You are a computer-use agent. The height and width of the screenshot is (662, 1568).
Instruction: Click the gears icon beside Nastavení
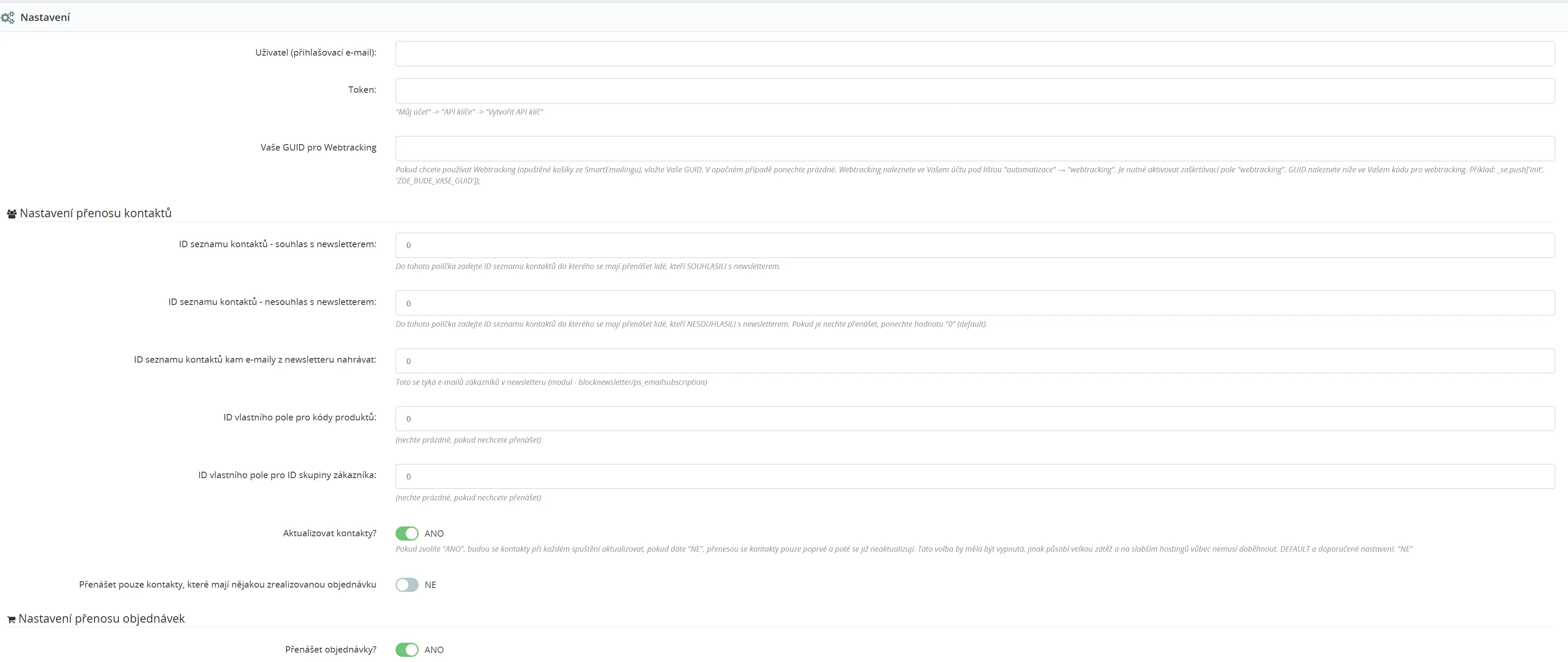(8, 18)
